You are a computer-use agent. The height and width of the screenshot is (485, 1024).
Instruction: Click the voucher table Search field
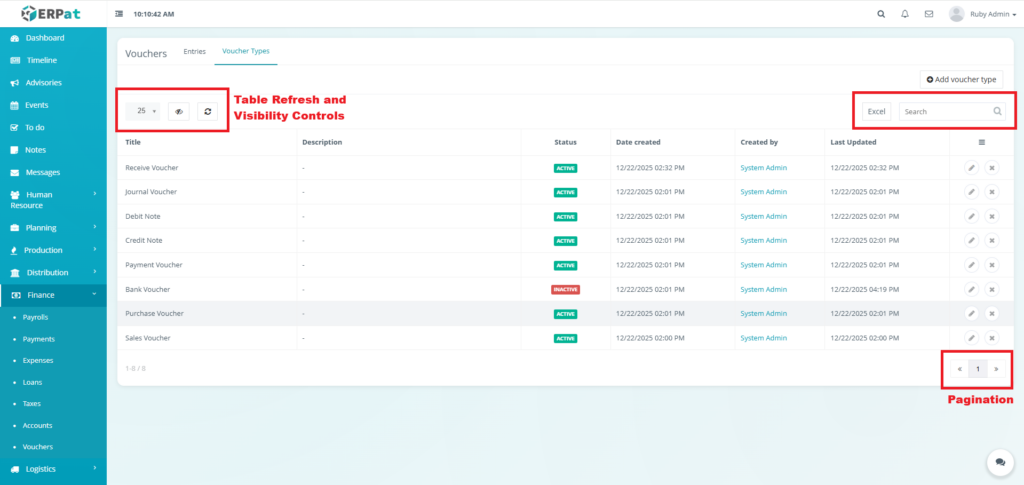(x=945, y=112)
